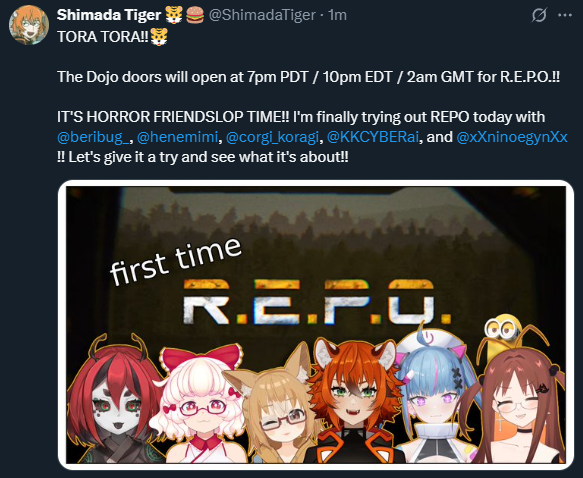Open Shimada Tiger's profile avatar
Screen dimensions: 583x478
[x=29, y=25]
